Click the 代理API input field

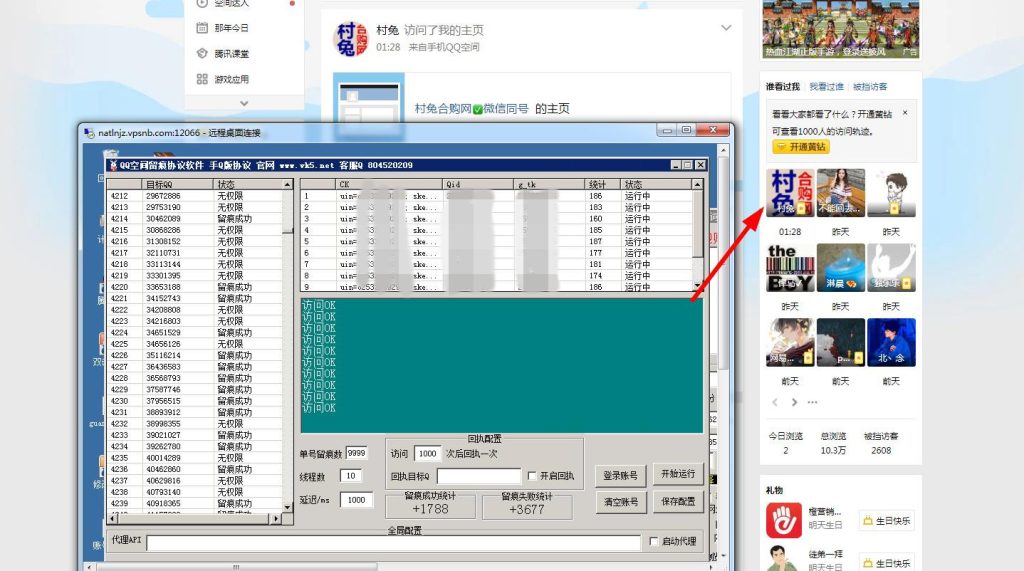(x=392, y=543)
